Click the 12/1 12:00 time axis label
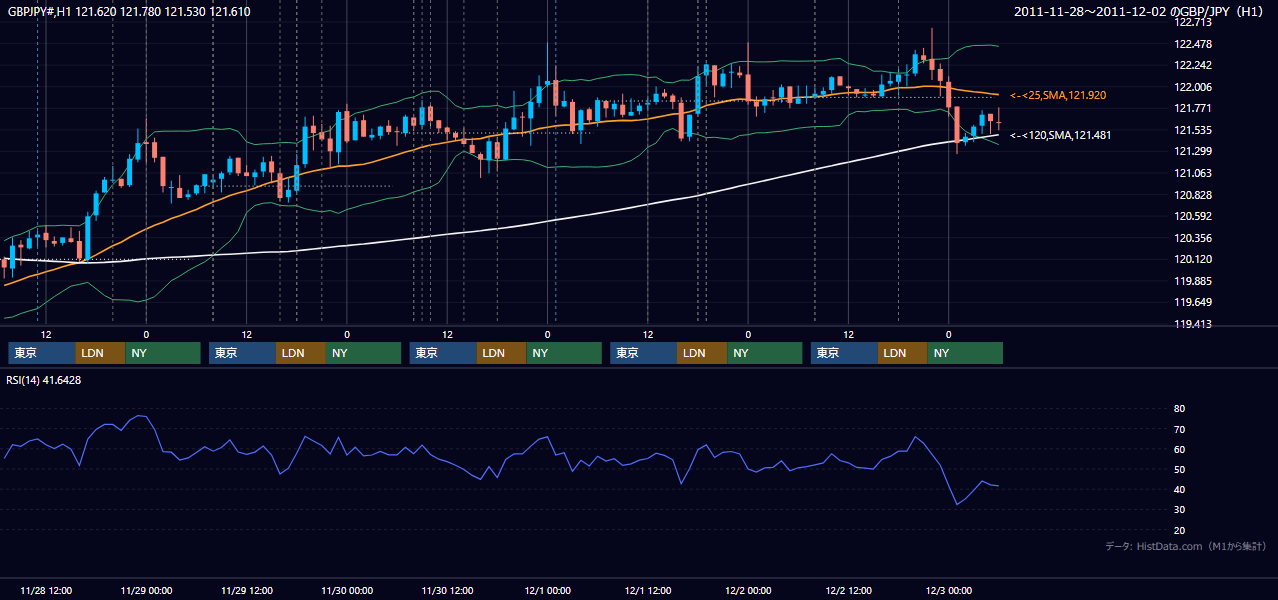1278x600 pixels. (647, 590)
